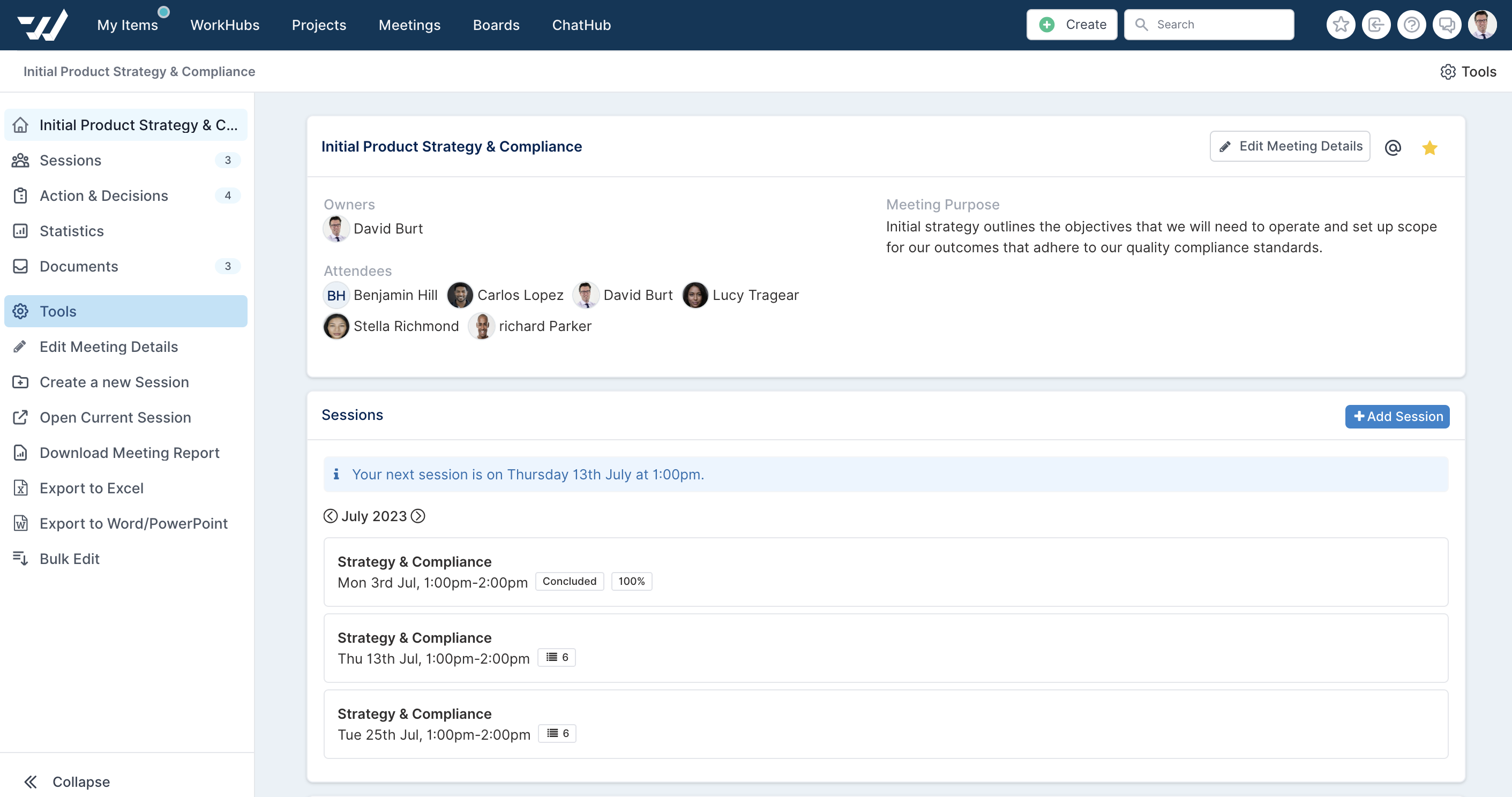The height and width of the screenshot is (797, 1512).
Task: Open Meetings in the top navigation
Action: [410, 25]
